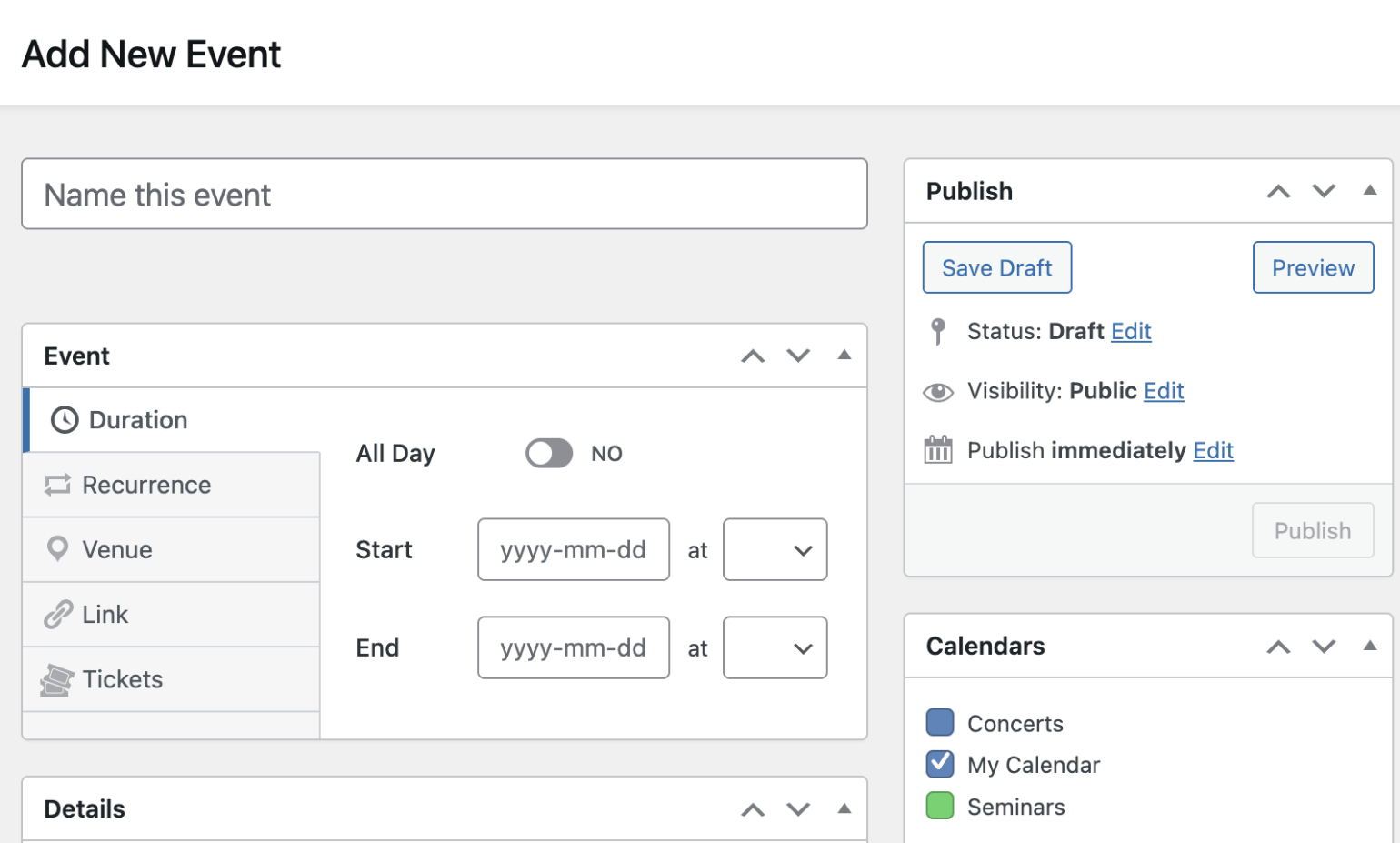The image size is (1400, 843).
Task: Click the Start label
Action: (384, 549)
